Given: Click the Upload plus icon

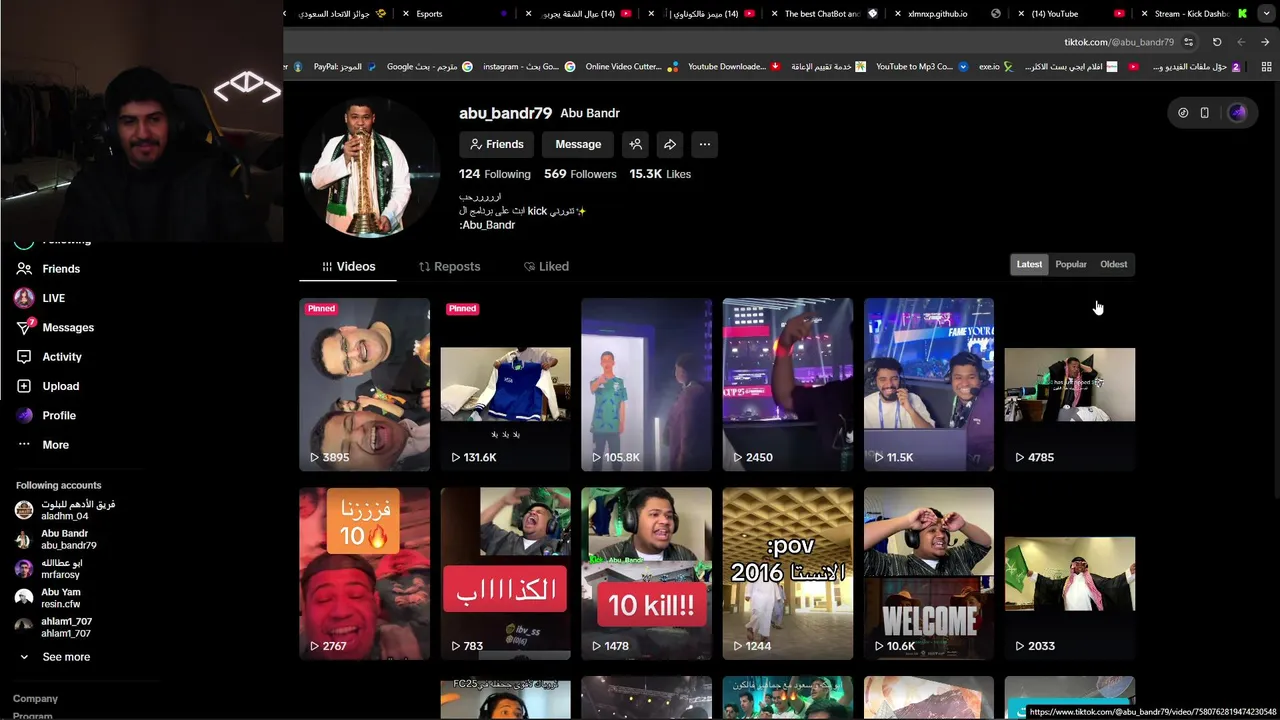Looking at the screenshot, I should click(24, 386).
